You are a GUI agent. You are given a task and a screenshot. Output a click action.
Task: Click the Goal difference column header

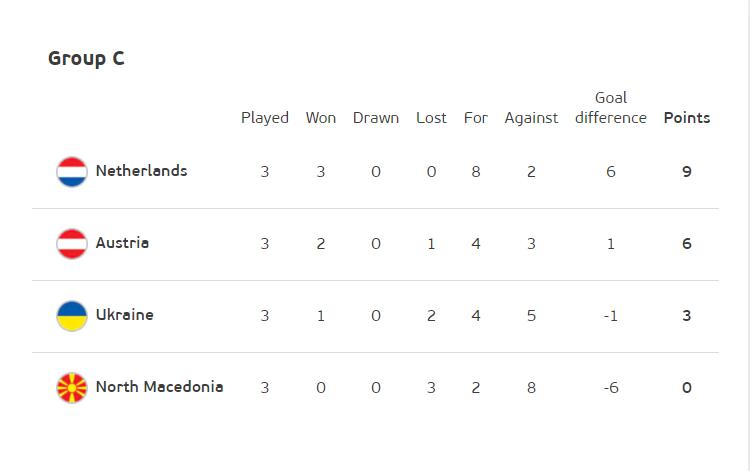[611, 108]
